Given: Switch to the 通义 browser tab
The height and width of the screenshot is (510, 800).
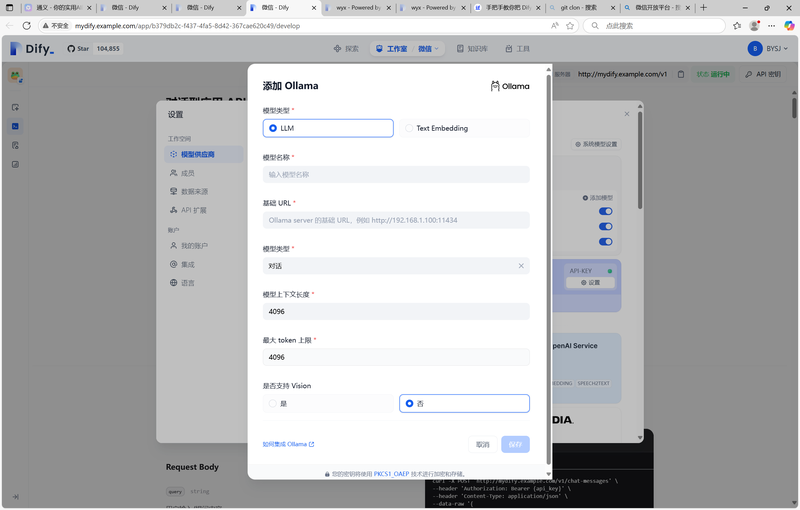Looking at the screenshot, I should click(59, 8).
